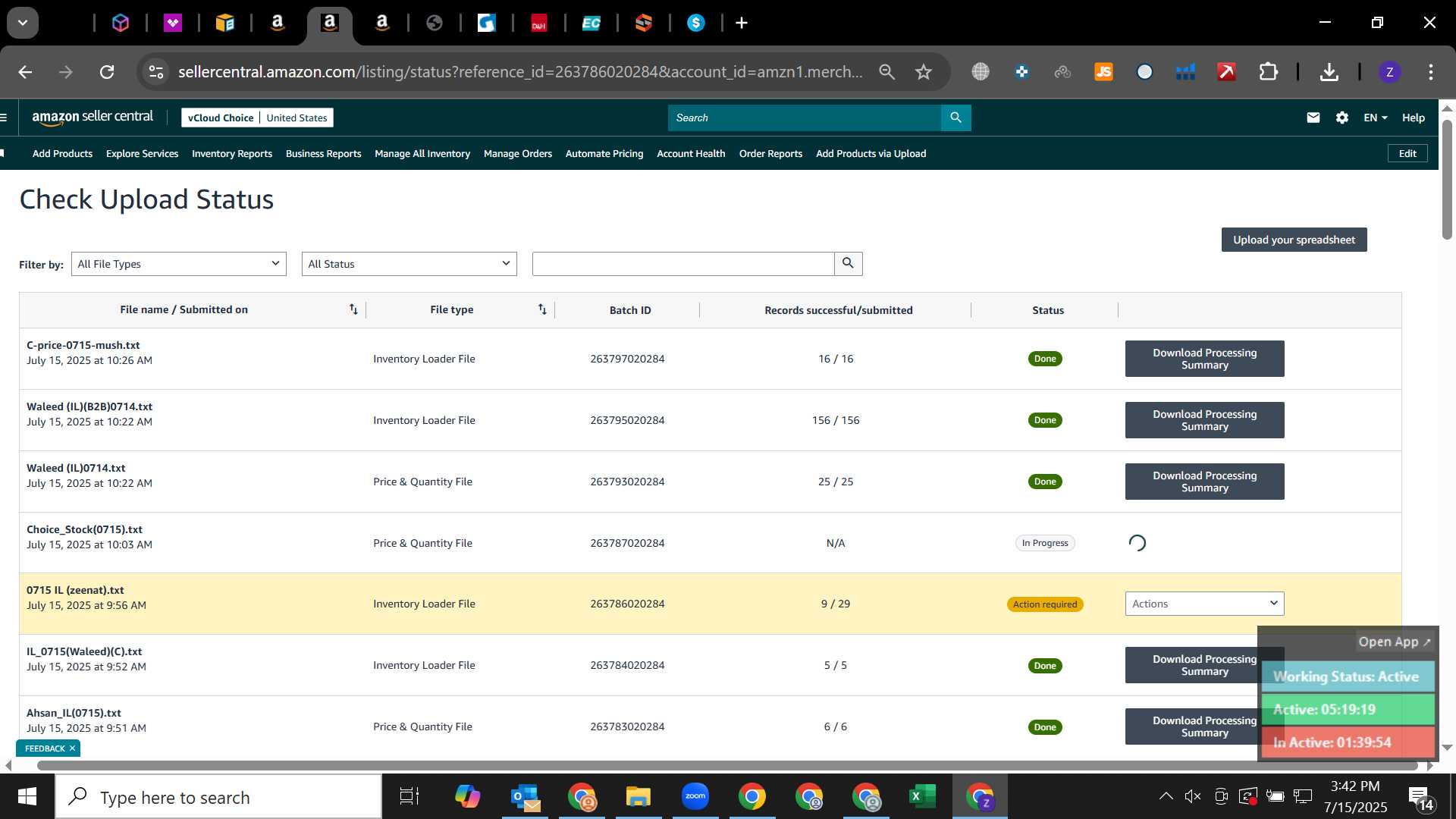Click the horizontal page scrollbar
This screenshot has width=1456, height=819.
coord(726,766)
